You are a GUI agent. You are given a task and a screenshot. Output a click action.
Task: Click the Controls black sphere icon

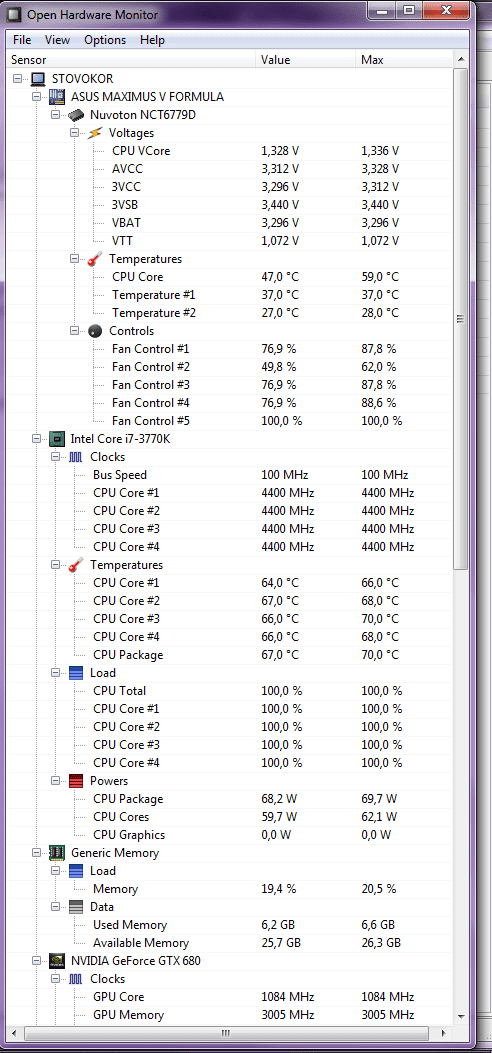[95, 331]
